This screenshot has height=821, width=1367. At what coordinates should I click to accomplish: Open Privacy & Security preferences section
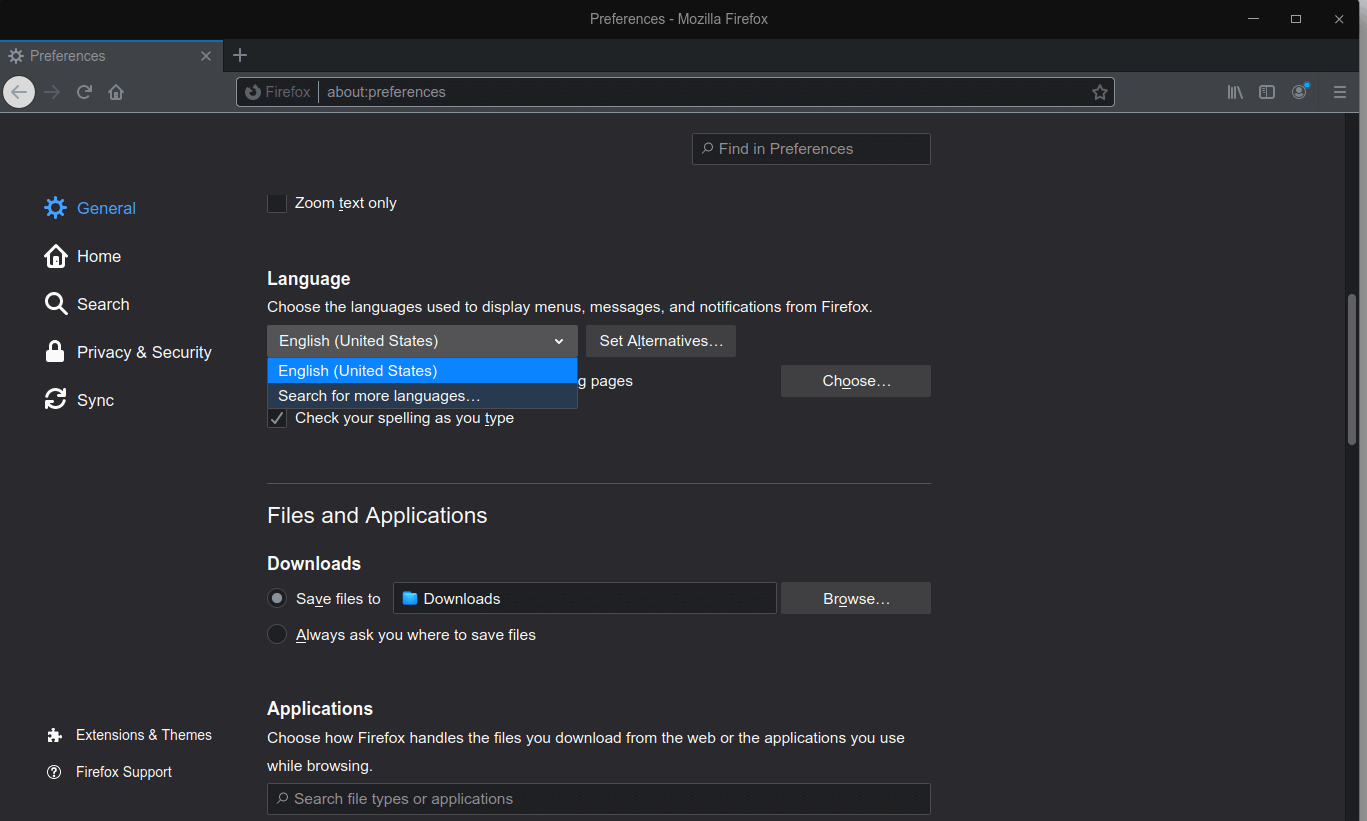pos(143,352)
